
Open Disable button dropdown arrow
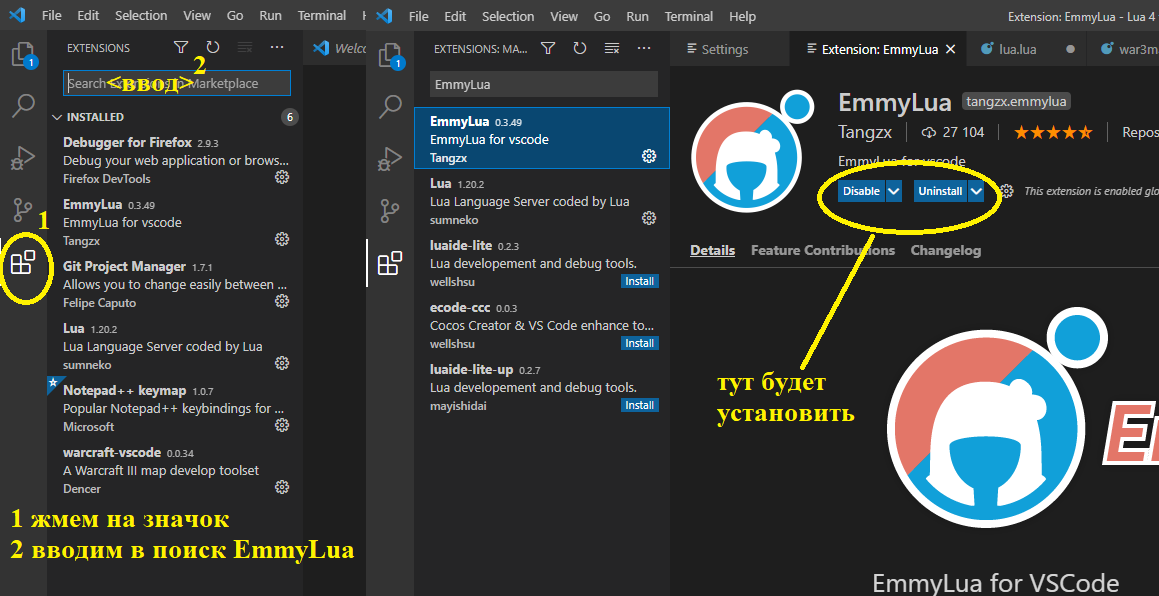pyautogui.click(x=894, y=191)
